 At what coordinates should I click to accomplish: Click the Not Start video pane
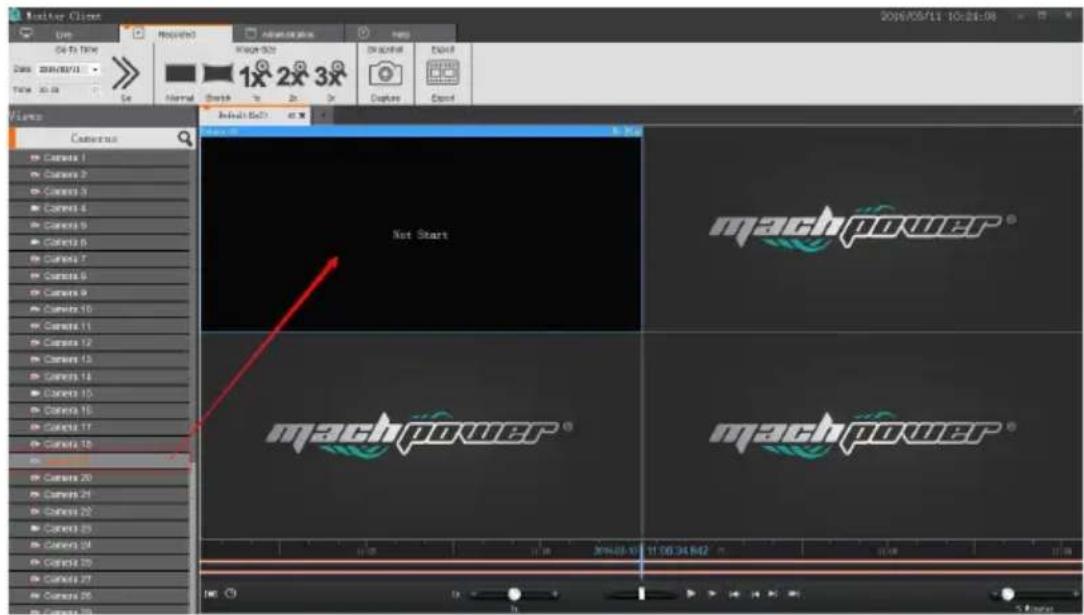pos(420,234)
